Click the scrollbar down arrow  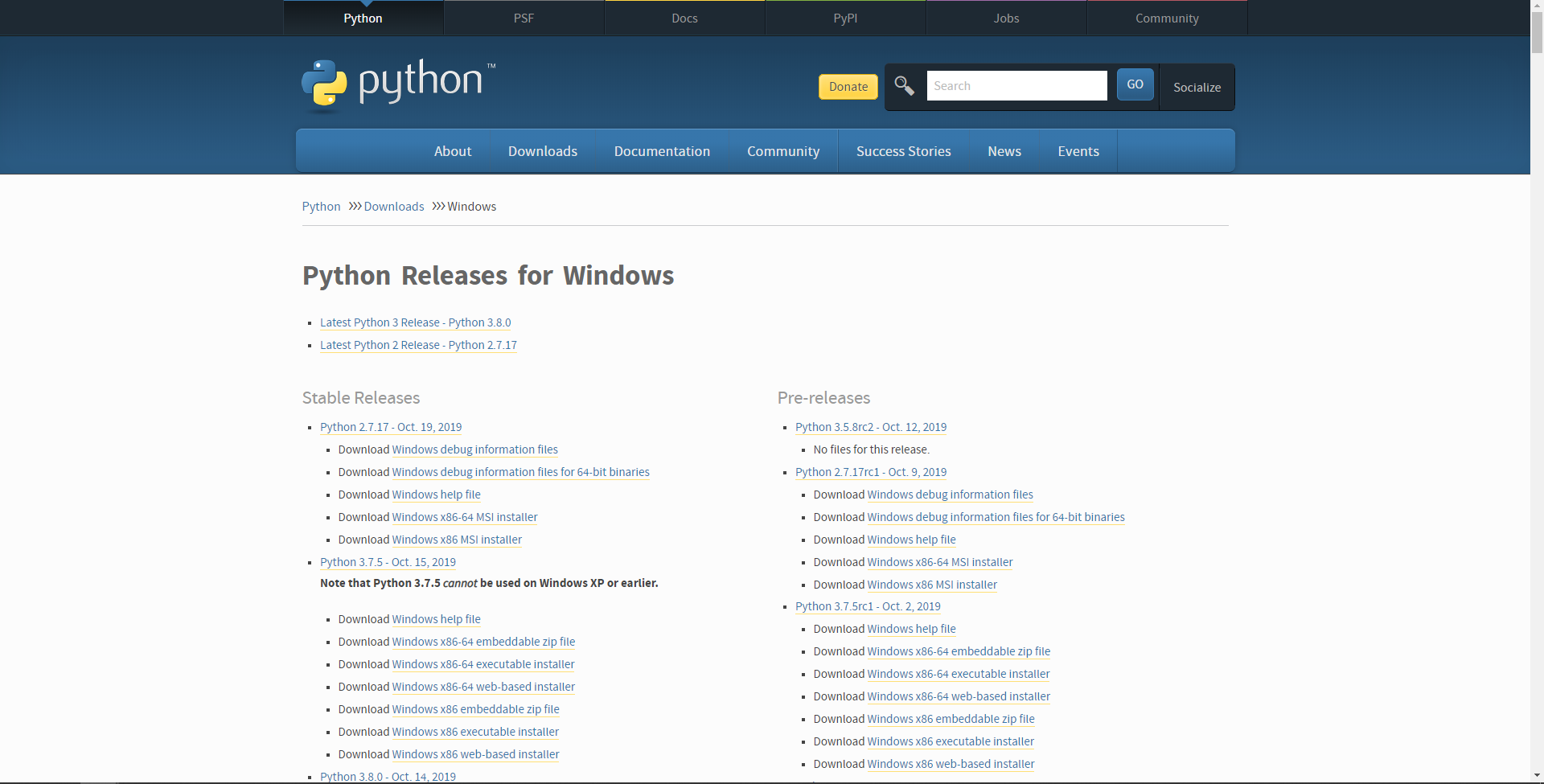[1537, 776]
